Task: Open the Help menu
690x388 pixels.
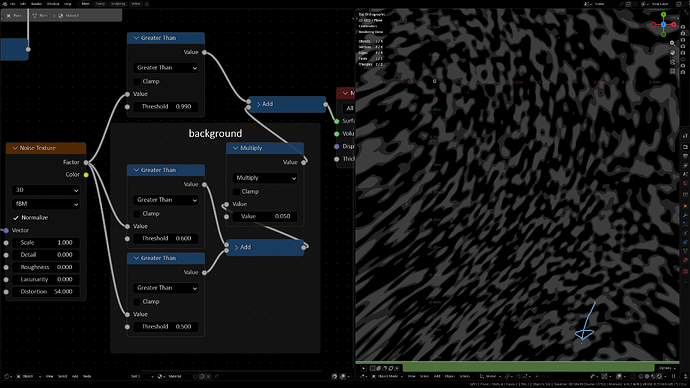Action: tap(68, 4)
